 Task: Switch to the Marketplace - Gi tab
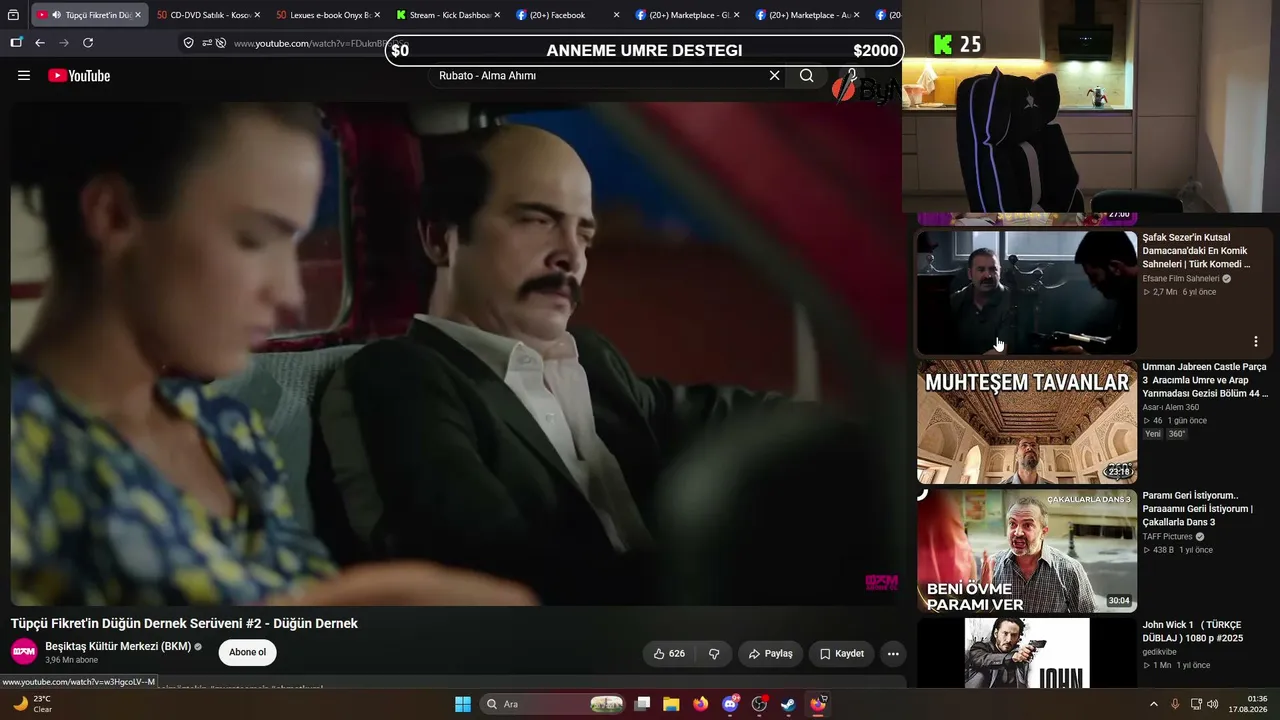coord(688,15)
